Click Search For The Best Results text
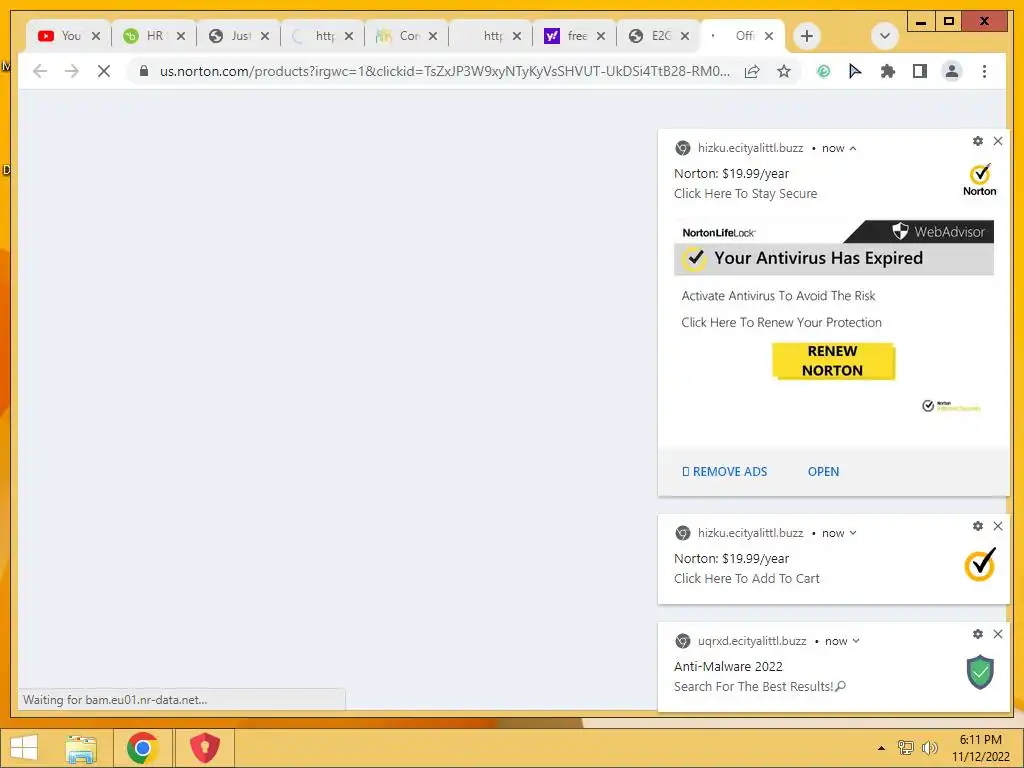Screen dimensions: 1024x768 [760, 686]
